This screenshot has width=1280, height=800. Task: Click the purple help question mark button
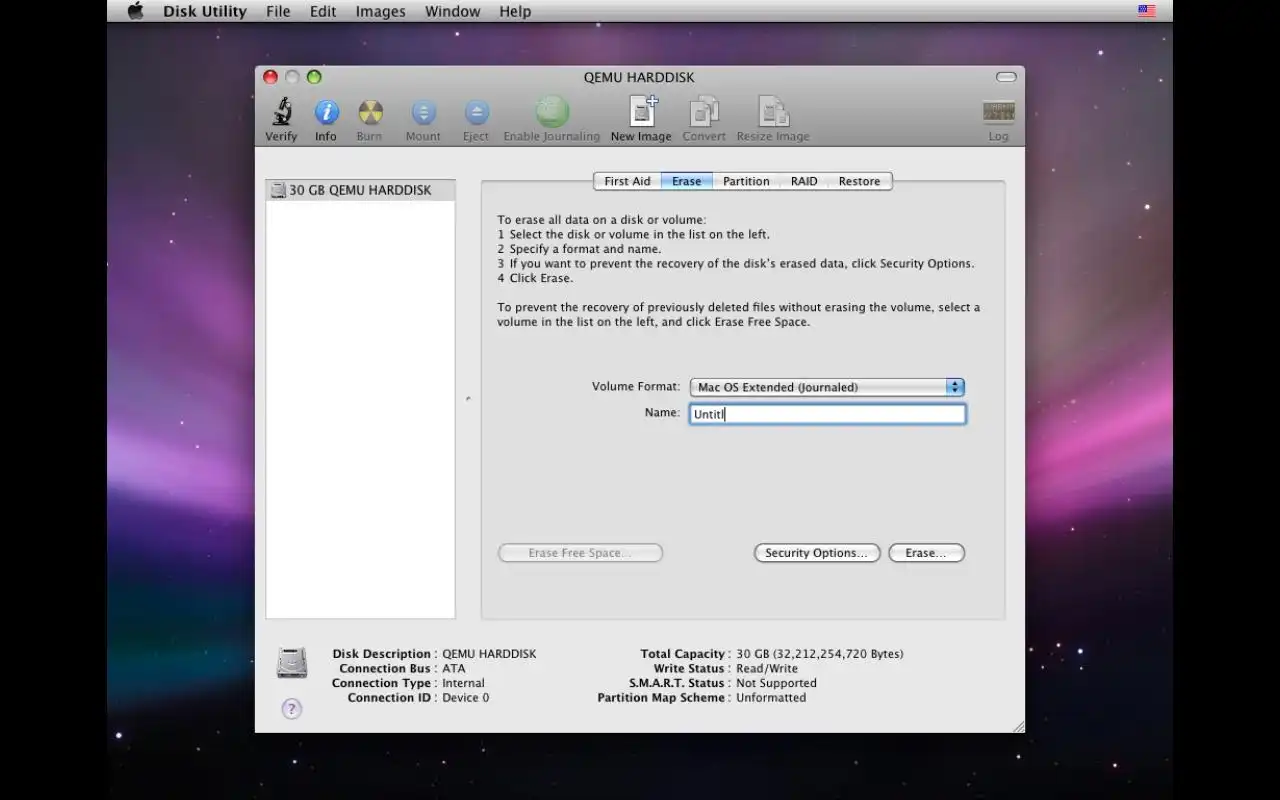pos(291,709)
